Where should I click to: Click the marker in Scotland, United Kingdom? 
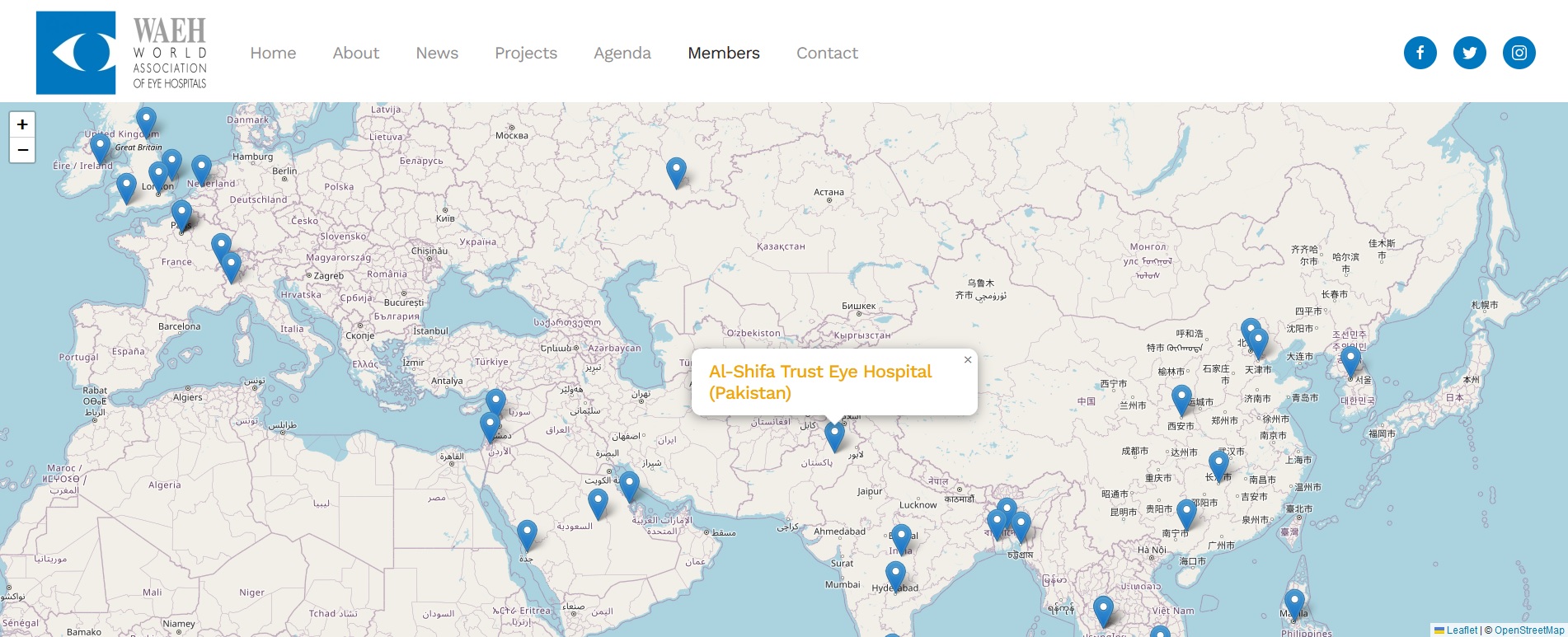point(146,123)
